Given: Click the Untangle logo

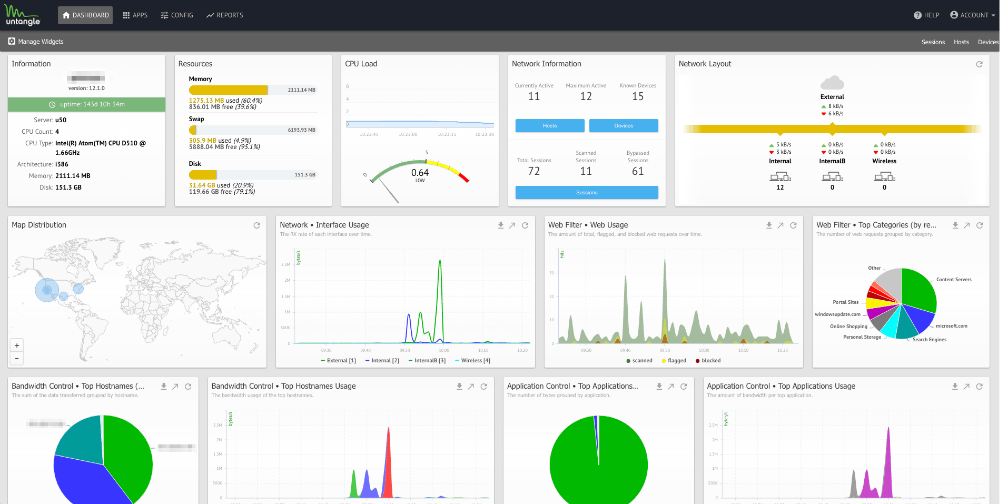Looking at the screenshot, I should tap(22, 15).
